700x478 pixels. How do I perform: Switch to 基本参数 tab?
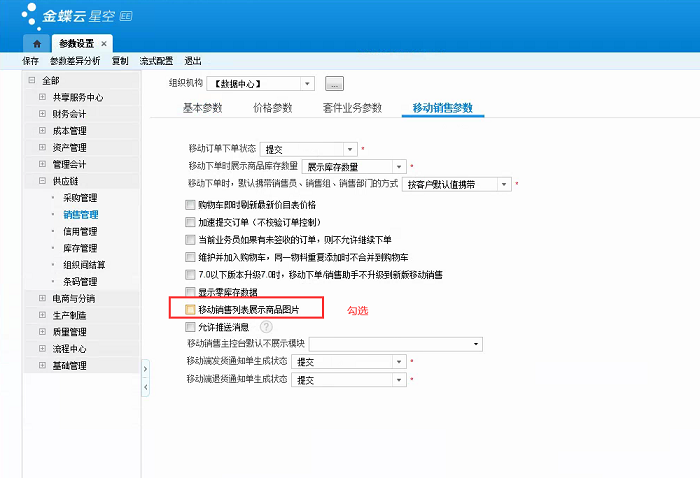(203, 108)
